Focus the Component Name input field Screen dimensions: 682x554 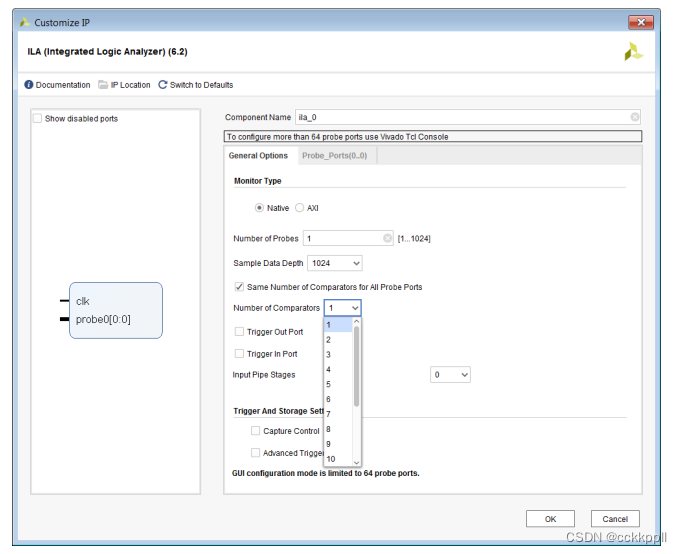(468, 117)
